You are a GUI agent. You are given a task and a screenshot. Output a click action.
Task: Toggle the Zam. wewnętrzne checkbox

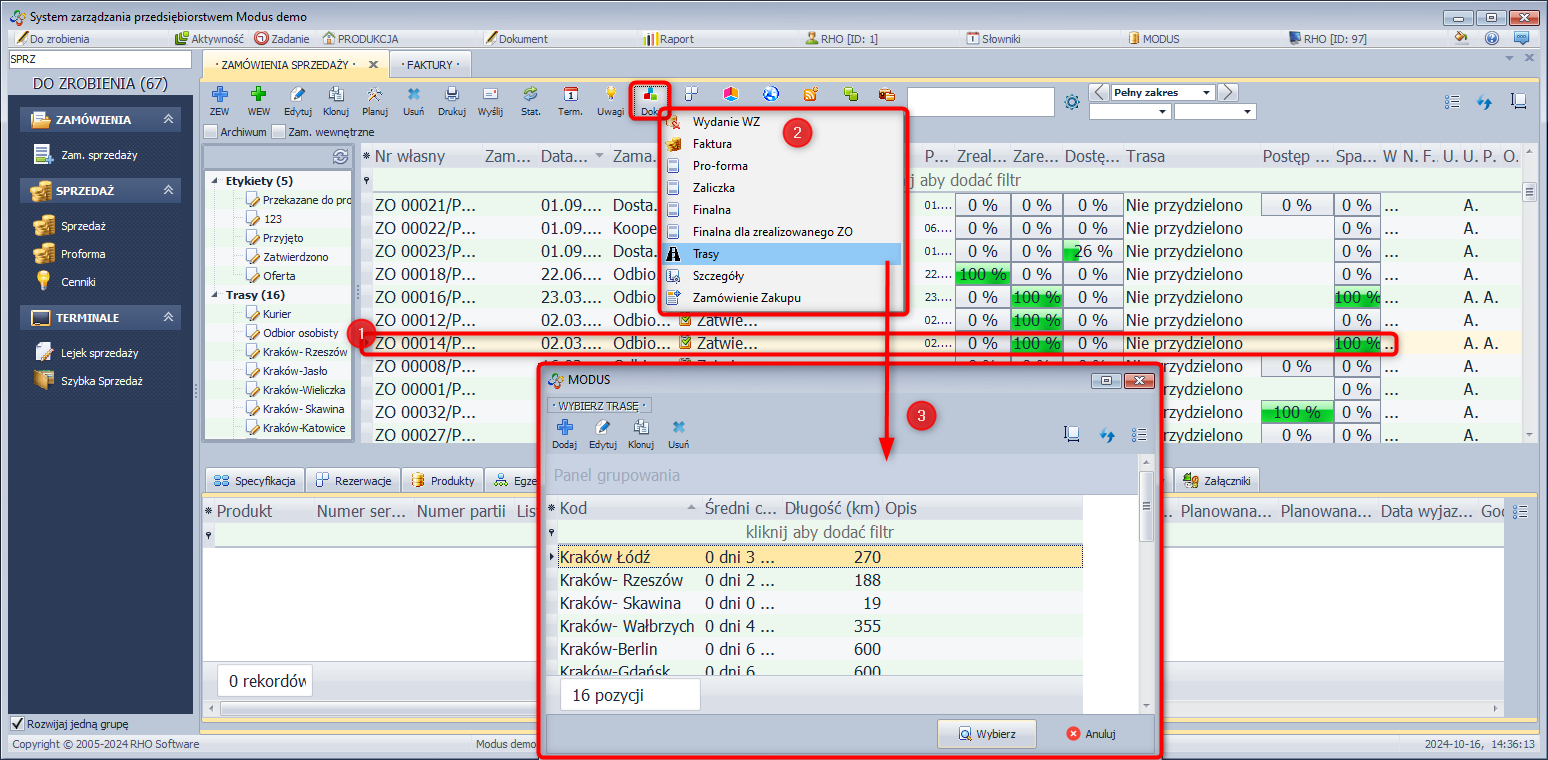[280, 131]
